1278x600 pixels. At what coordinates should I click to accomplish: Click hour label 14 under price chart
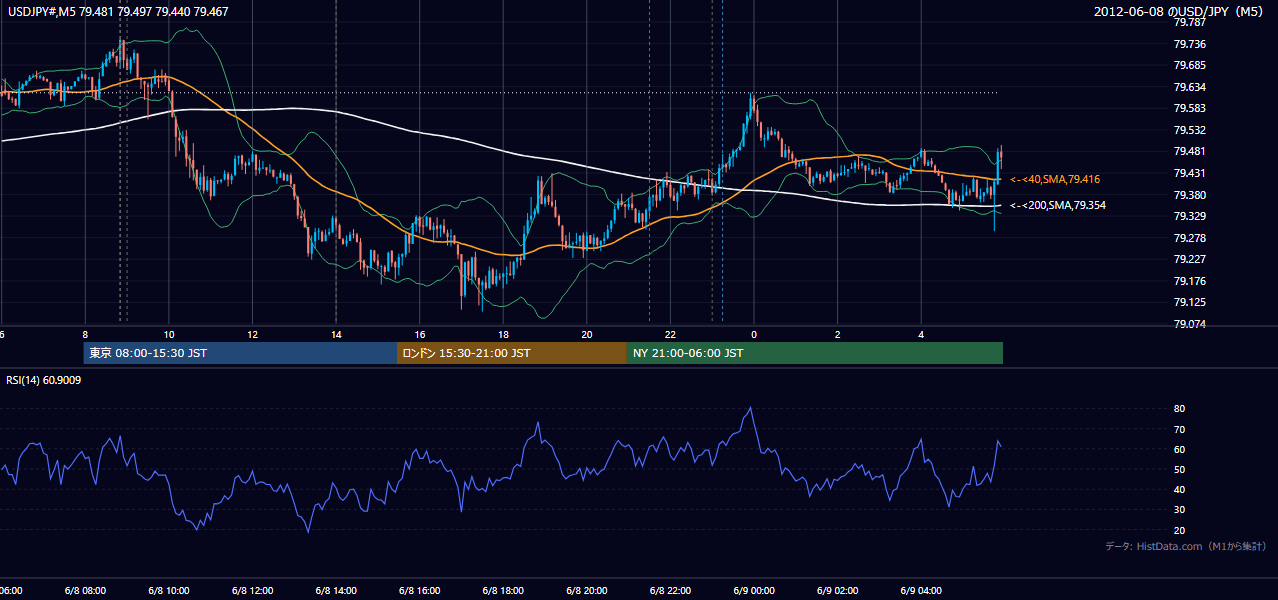click(x=337, y=334)
